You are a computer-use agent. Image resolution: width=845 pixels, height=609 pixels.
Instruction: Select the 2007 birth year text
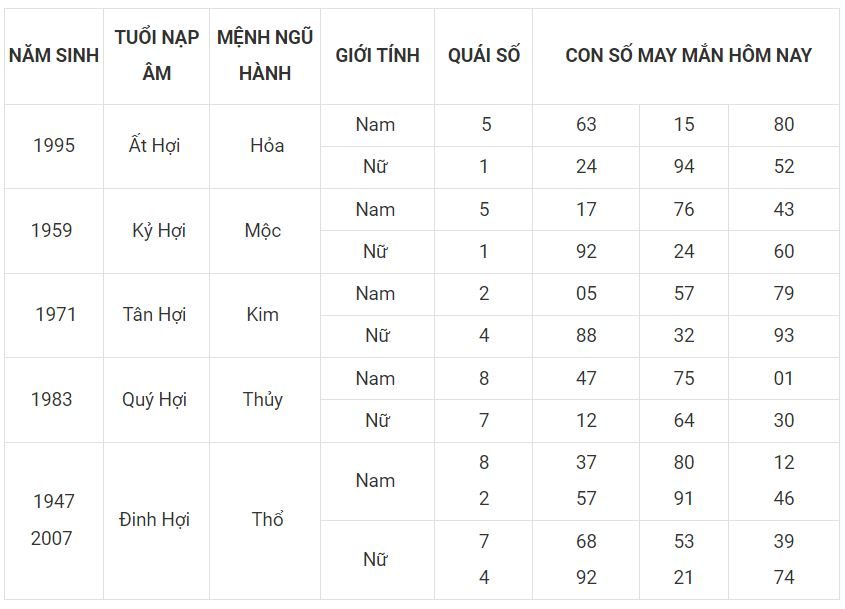coord(52,538)
